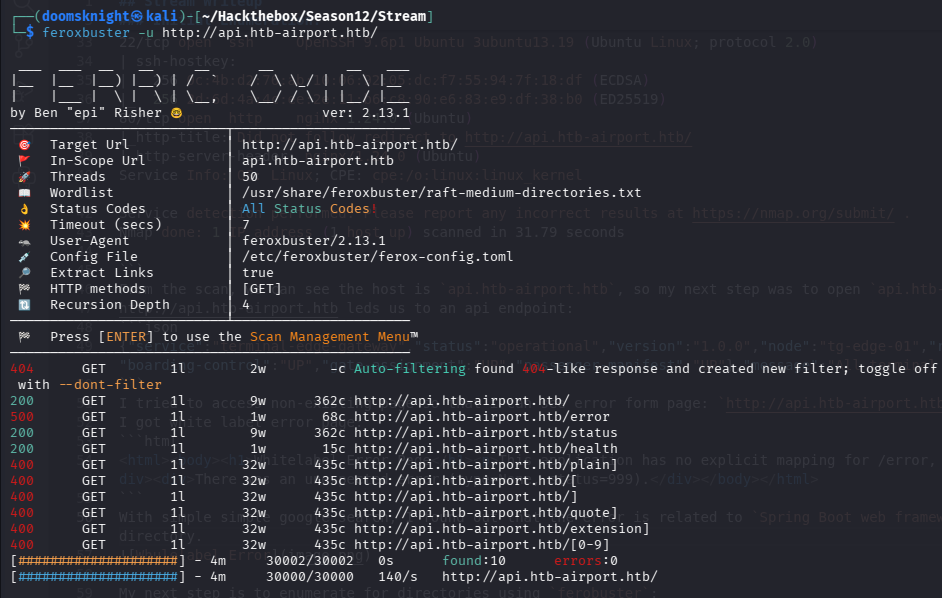942x598 pixels.
Task: Click the /etc/feroxbuster/ferox-config.toml path
Action: click(x=377, y=257)
